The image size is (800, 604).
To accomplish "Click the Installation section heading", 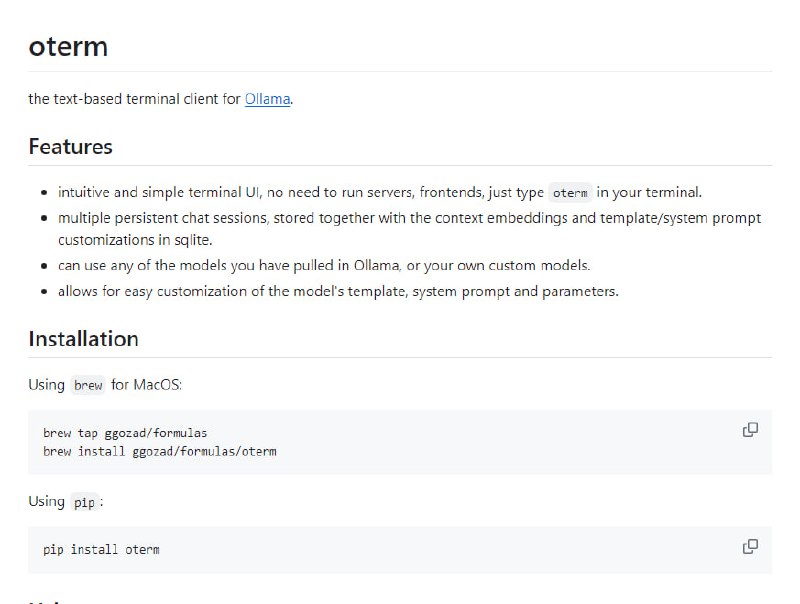I will [83, 339].
